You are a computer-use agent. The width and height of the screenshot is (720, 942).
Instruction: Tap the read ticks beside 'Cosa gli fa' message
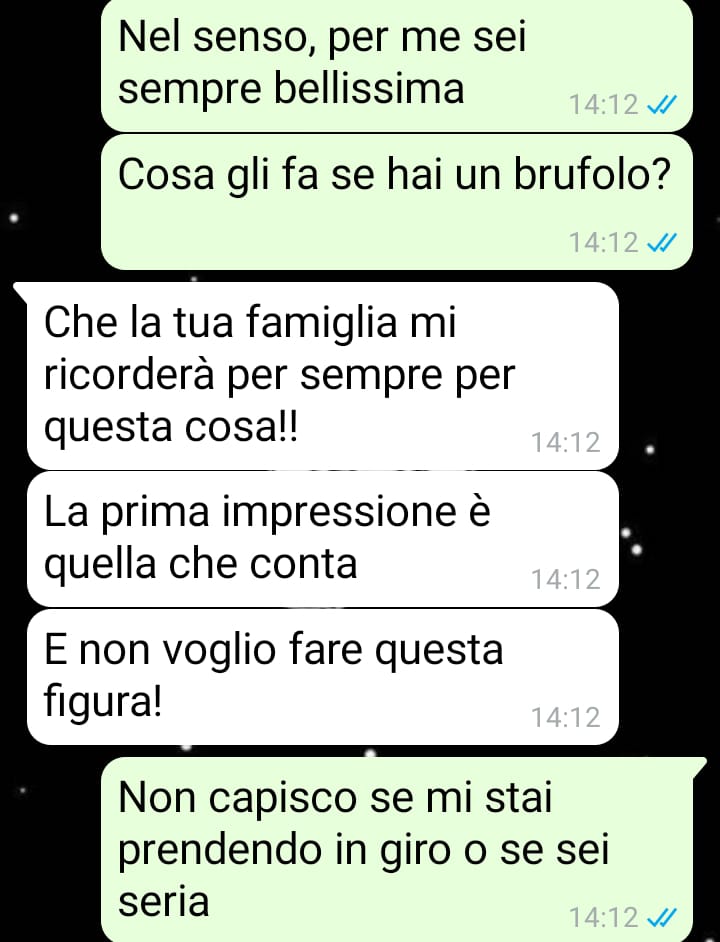point(662,243)
